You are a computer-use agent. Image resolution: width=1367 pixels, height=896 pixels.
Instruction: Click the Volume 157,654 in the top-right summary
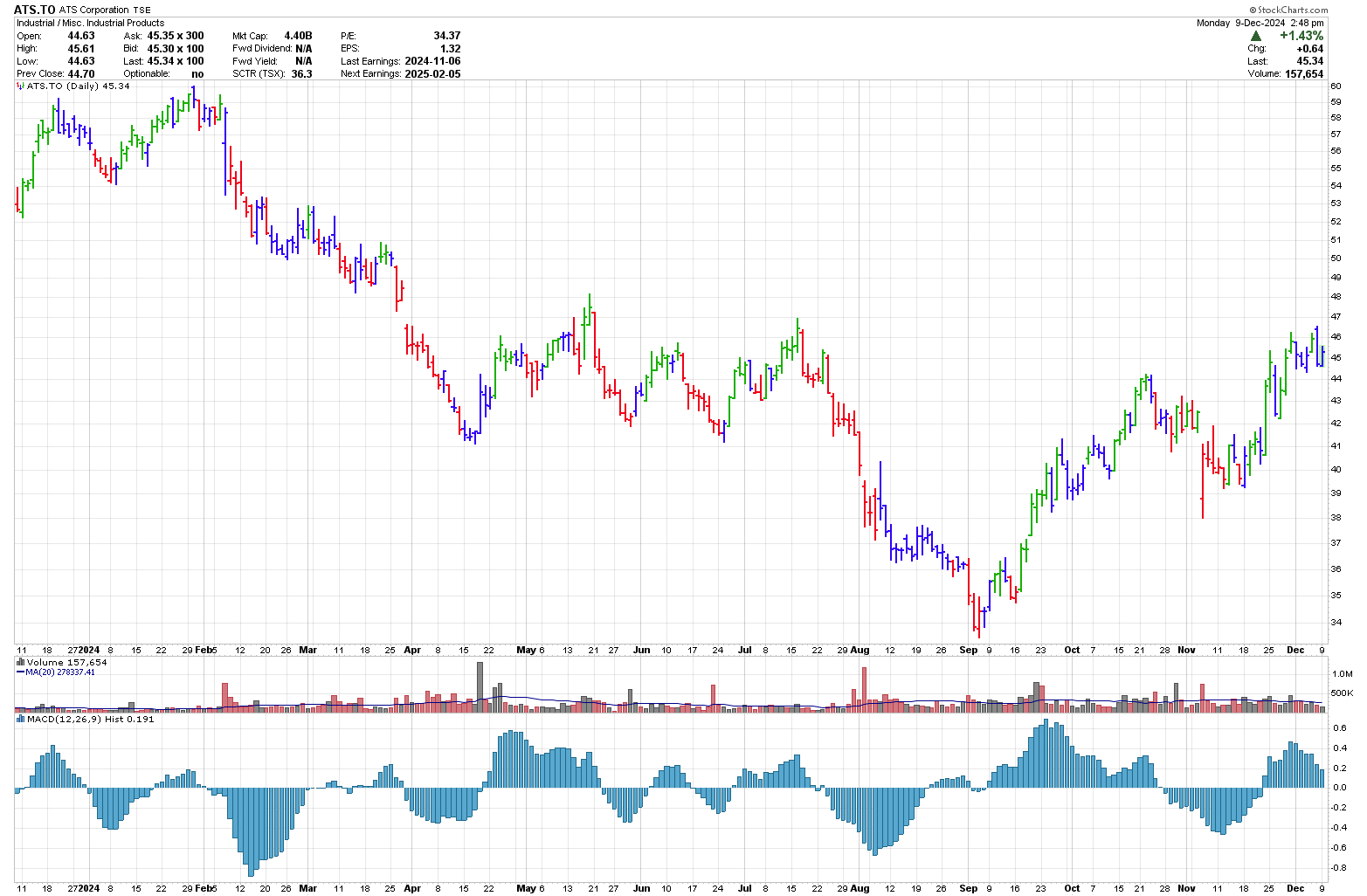coord(1304,74)
